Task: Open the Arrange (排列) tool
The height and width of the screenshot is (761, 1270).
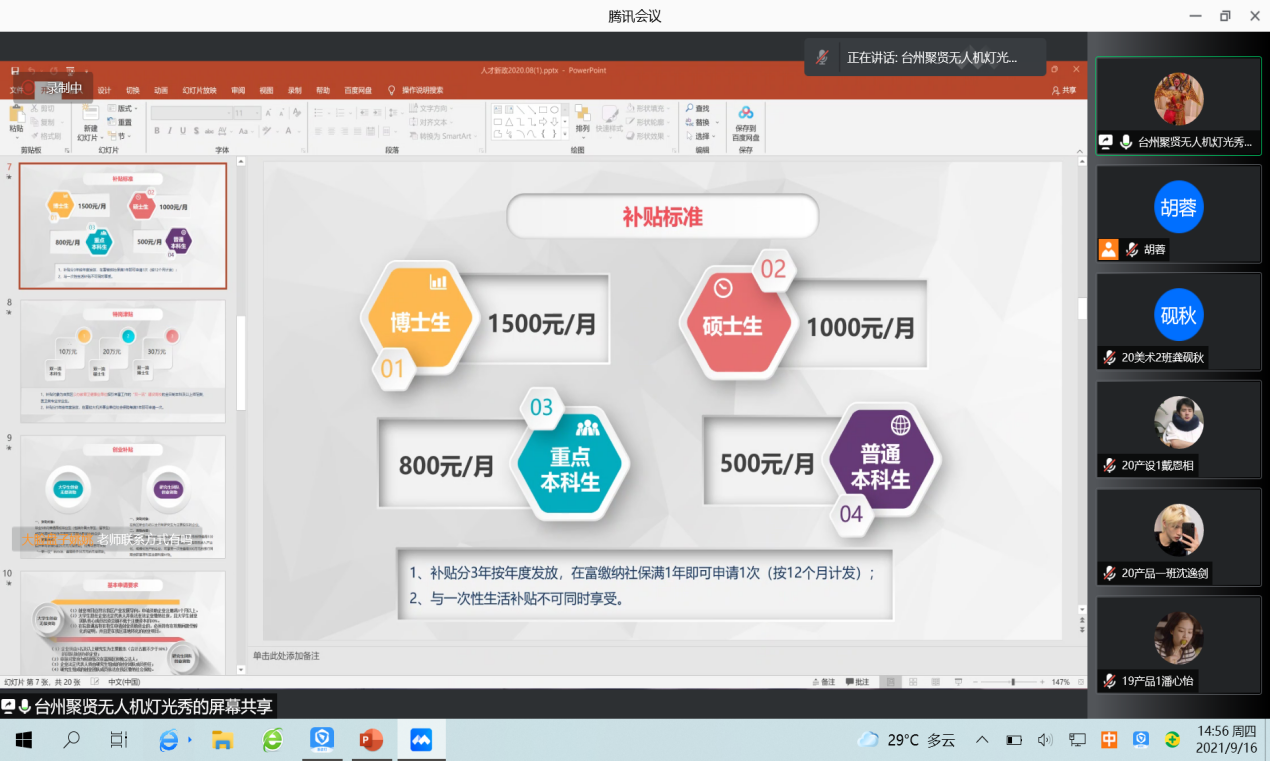Action: (x=582, y=116)
